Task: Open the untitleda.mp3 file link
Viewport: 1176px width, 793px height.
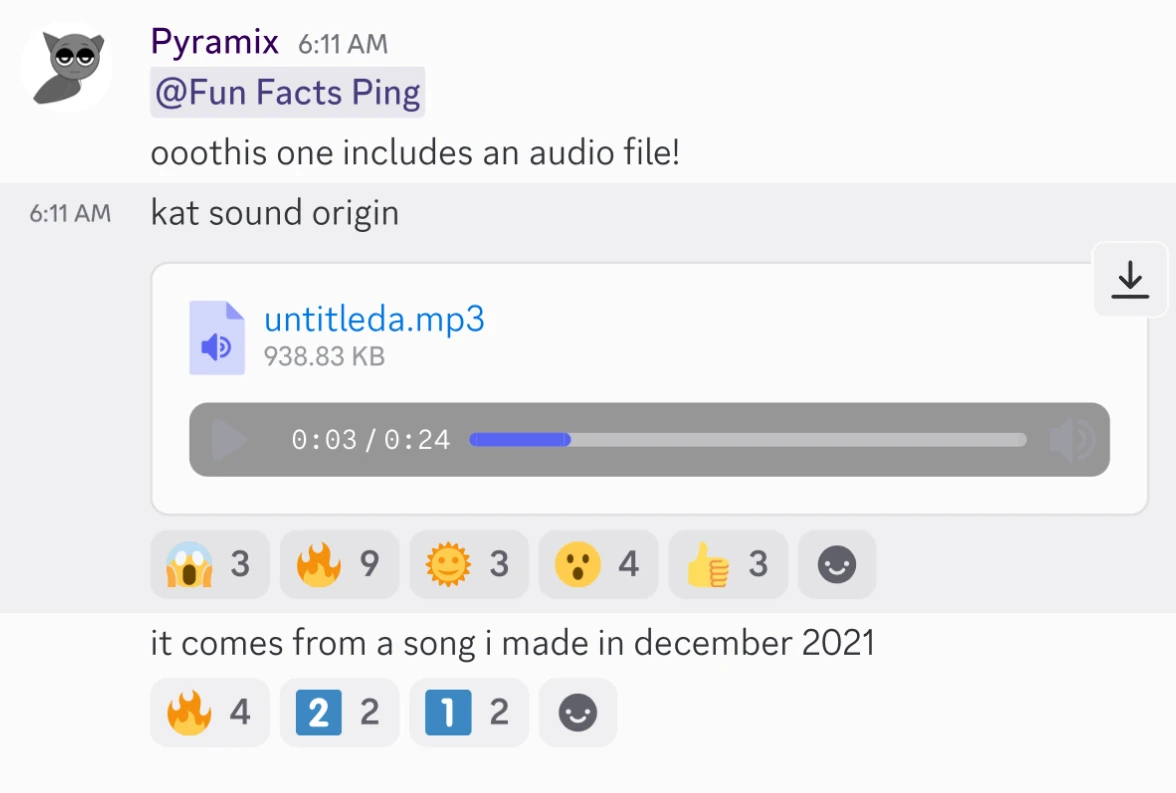Action: click(x=374, y=320)
